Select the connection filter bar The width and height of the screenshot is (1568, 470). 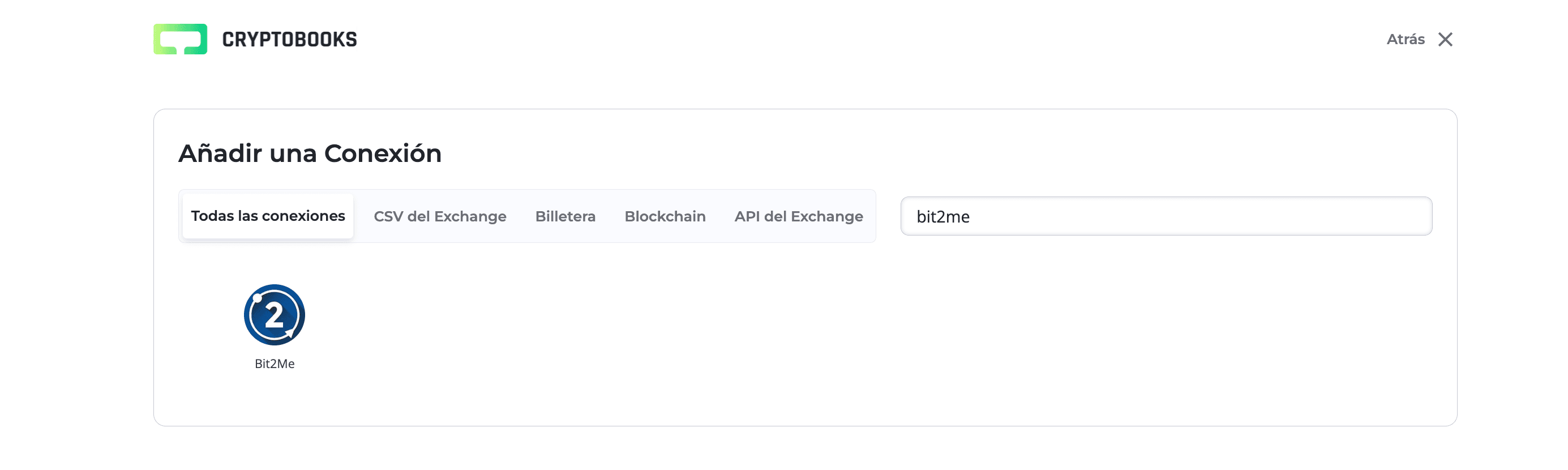(527, 216)
